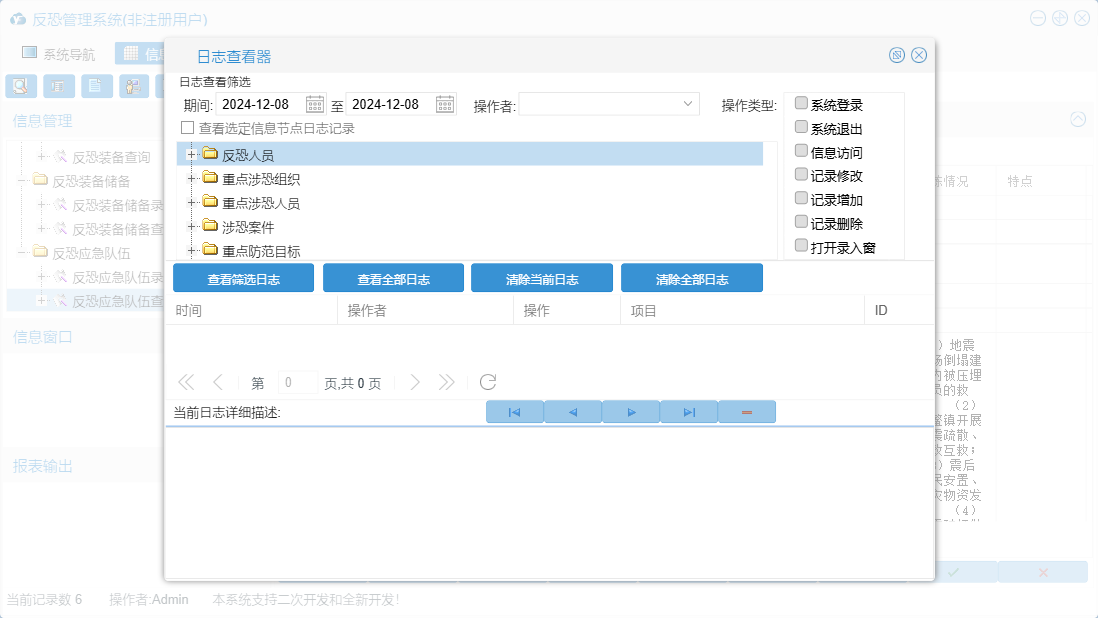Click the restore icon in dialog title bar
The width and height of the screenshot is (1098, 618).
coord(897,56)
